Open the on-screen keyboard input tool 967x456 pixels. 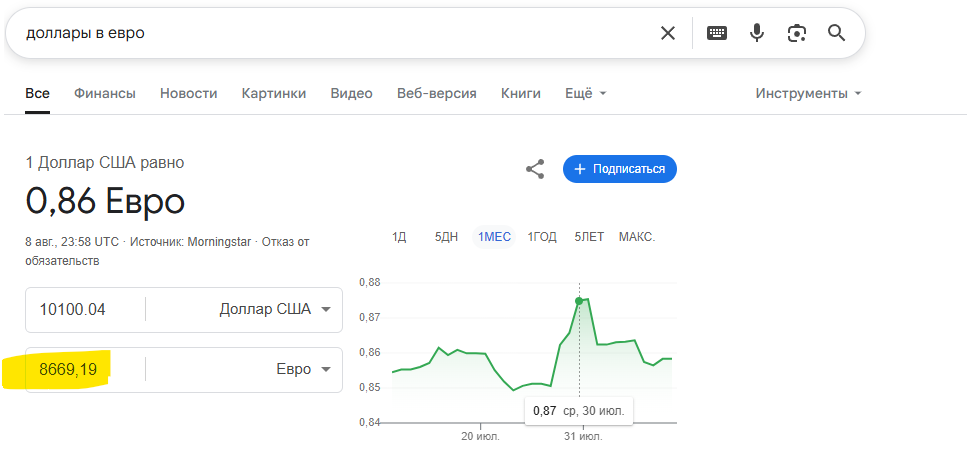pos(717,33)
